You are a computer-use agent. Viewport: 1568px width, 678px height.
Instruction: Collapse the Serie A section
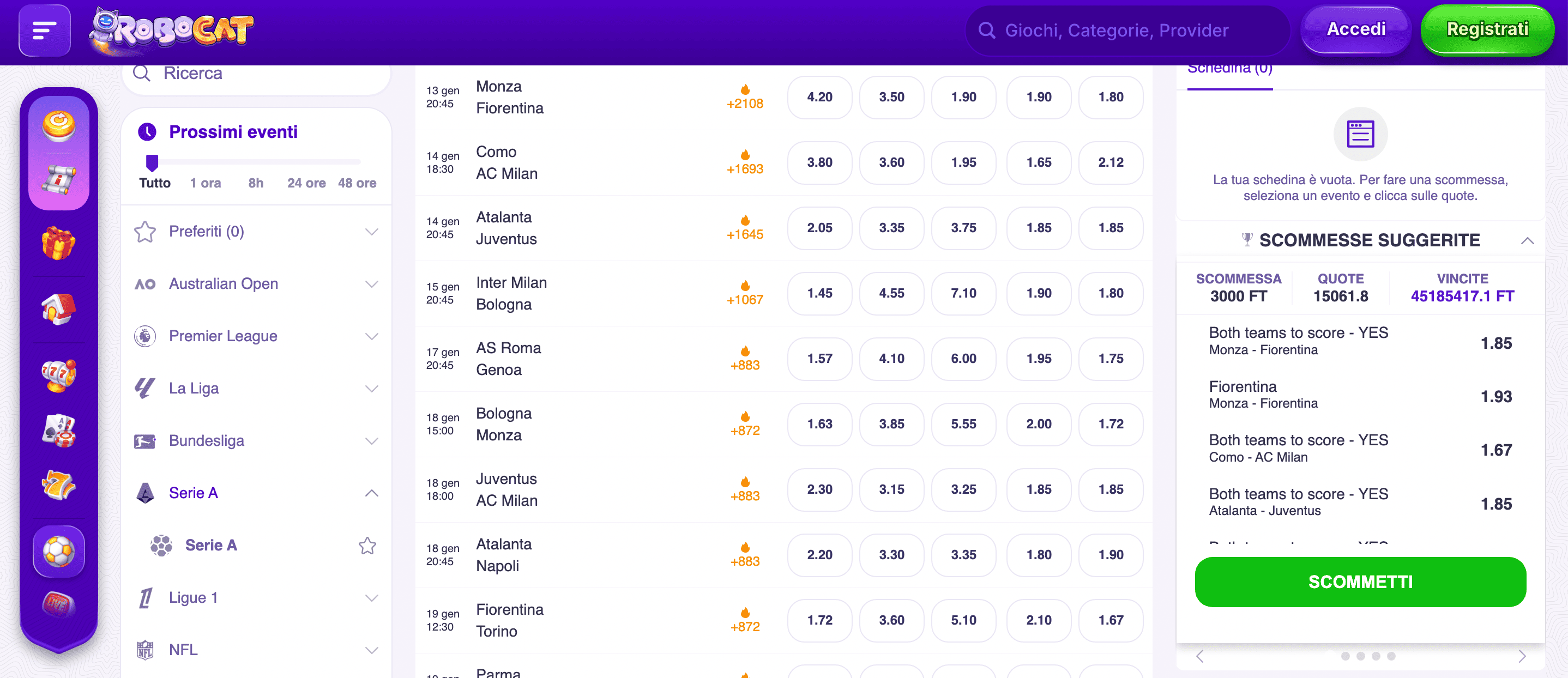pos(371,493)
